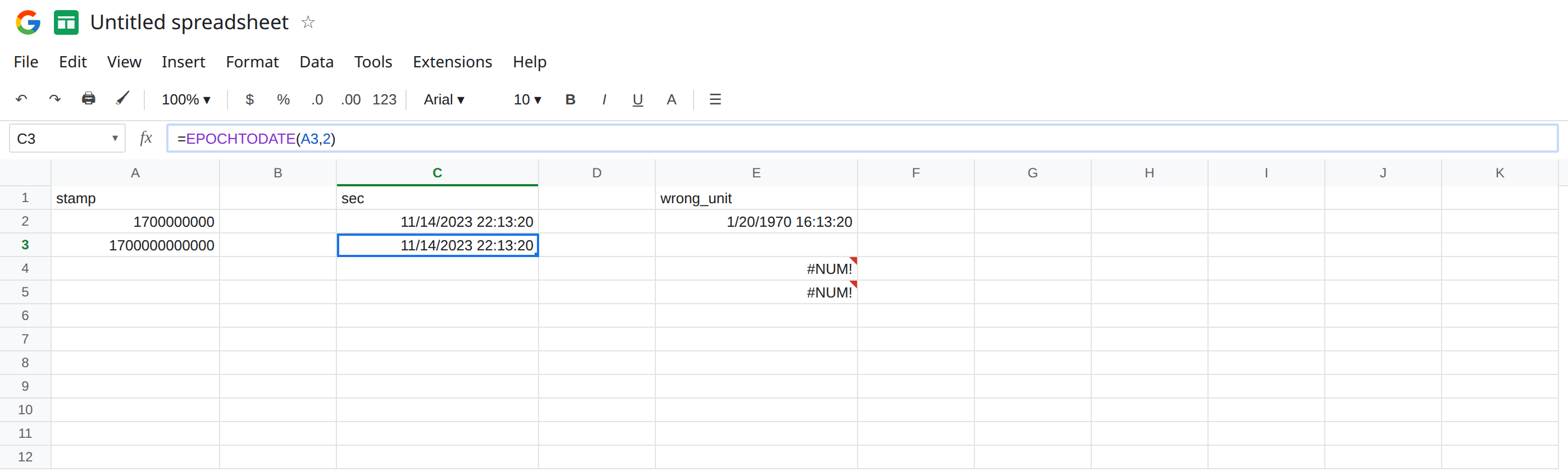Open the Tools menu
1568x476 pixels.
tap(373, 62)
